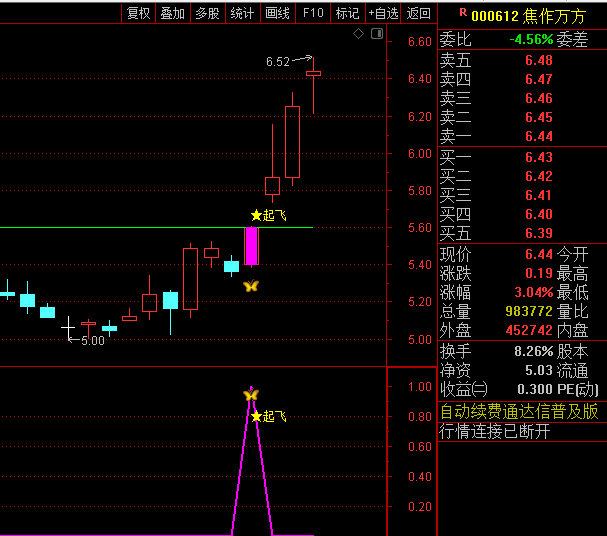Screen dimensions: 607x536
Task: Click the 净资 value 5.03
Action: [539, 370]
